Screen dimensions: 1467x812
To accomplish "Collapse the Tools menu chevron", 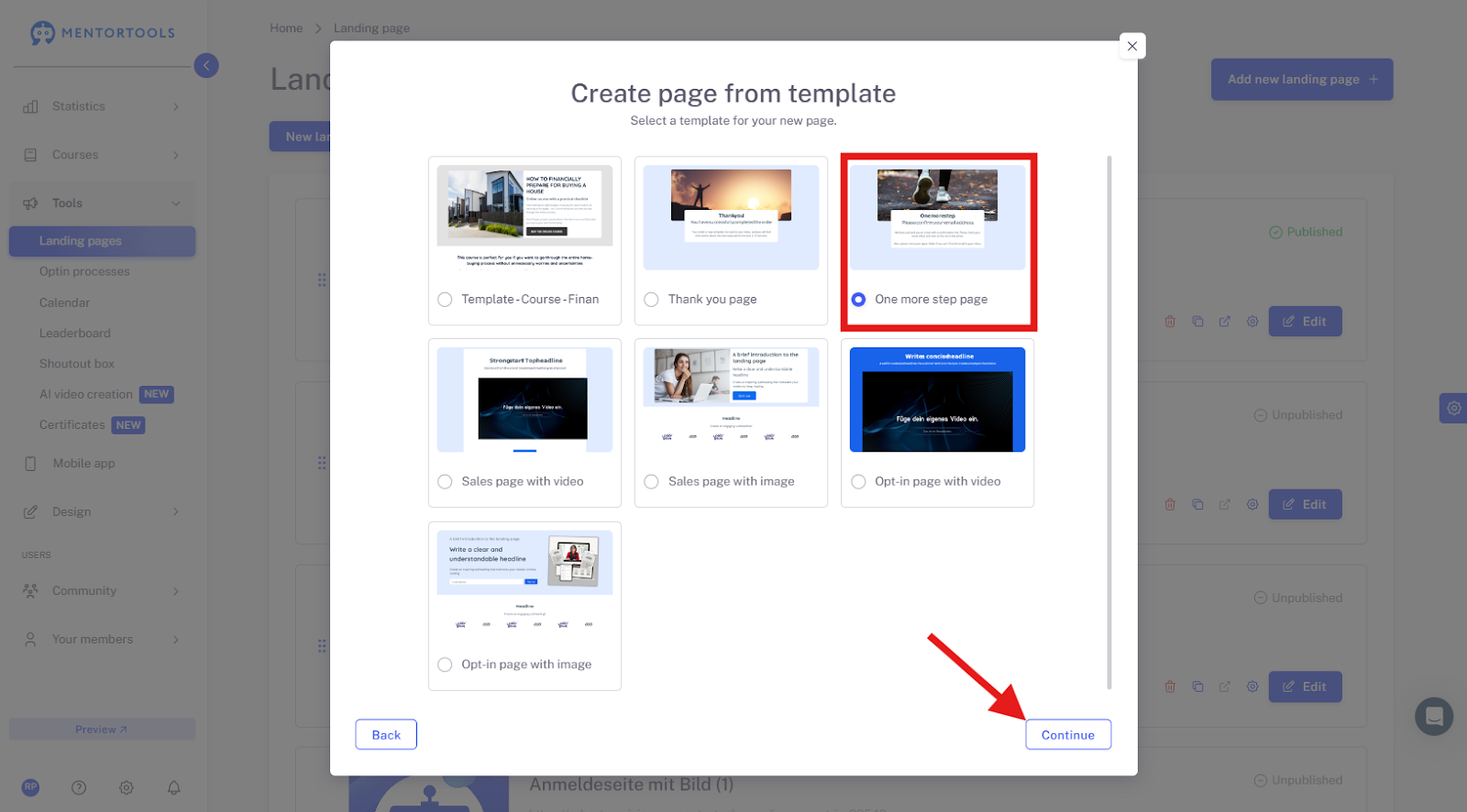I will point(176,203).
